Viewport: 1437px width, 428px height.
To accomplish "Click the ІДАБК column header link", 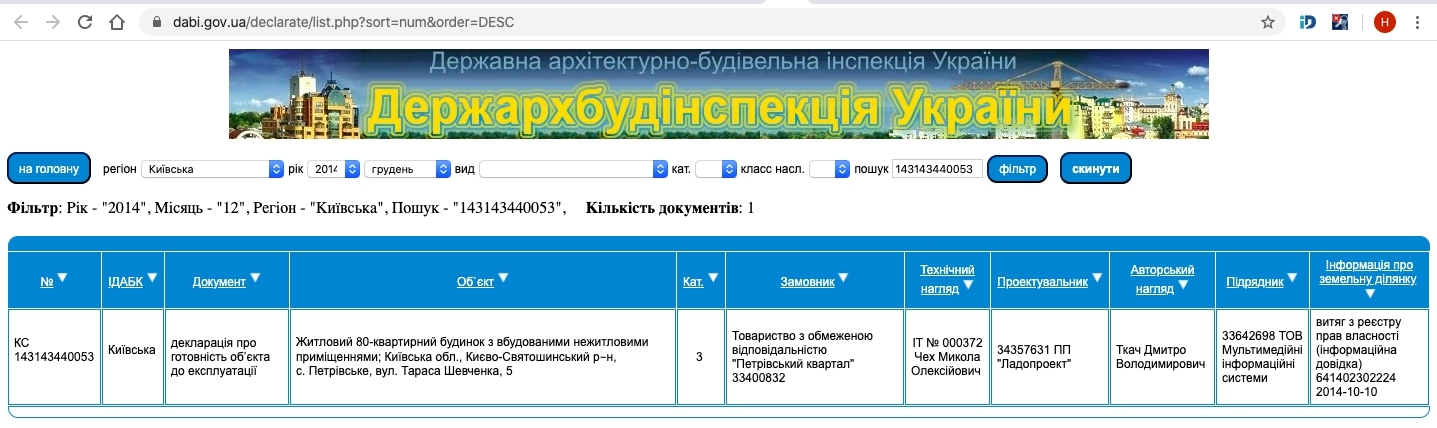I will click(125, 283).
